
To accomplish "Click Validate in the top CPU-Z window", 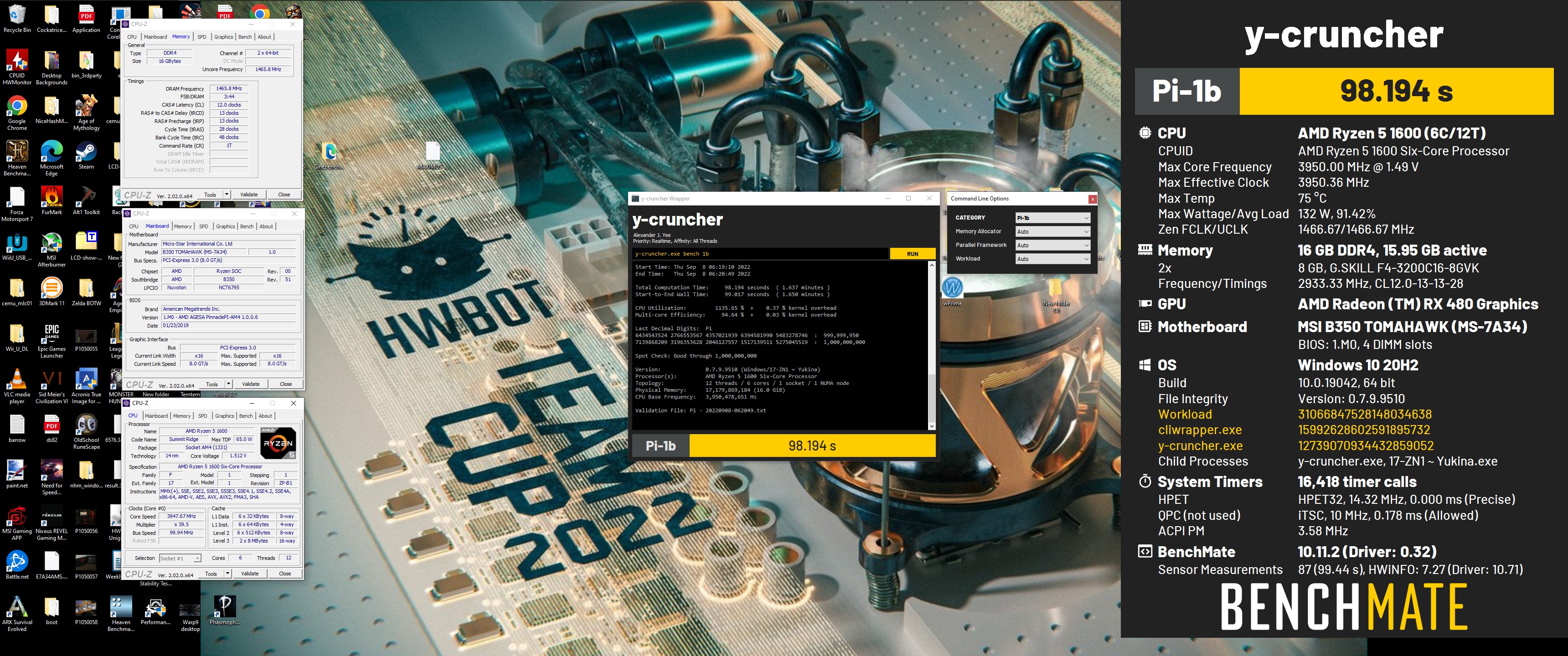I will click(248, 195).
